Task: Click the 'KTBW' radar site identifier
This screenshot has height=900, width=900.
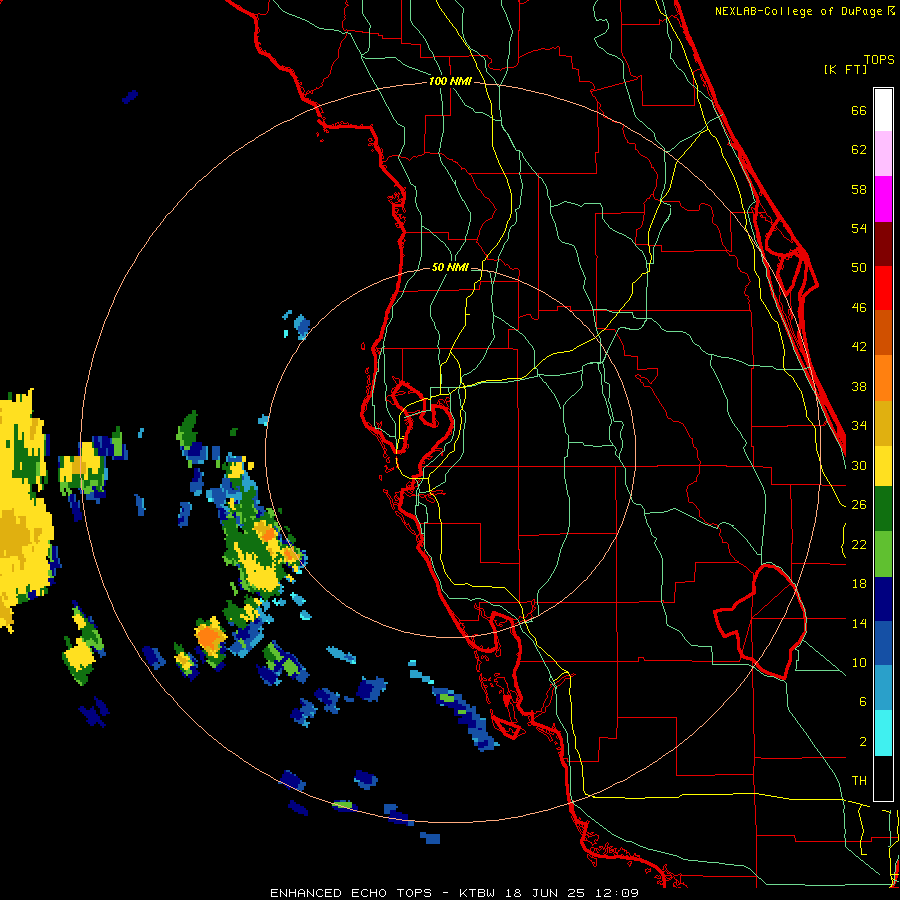Action: click(x=476, y=893)
